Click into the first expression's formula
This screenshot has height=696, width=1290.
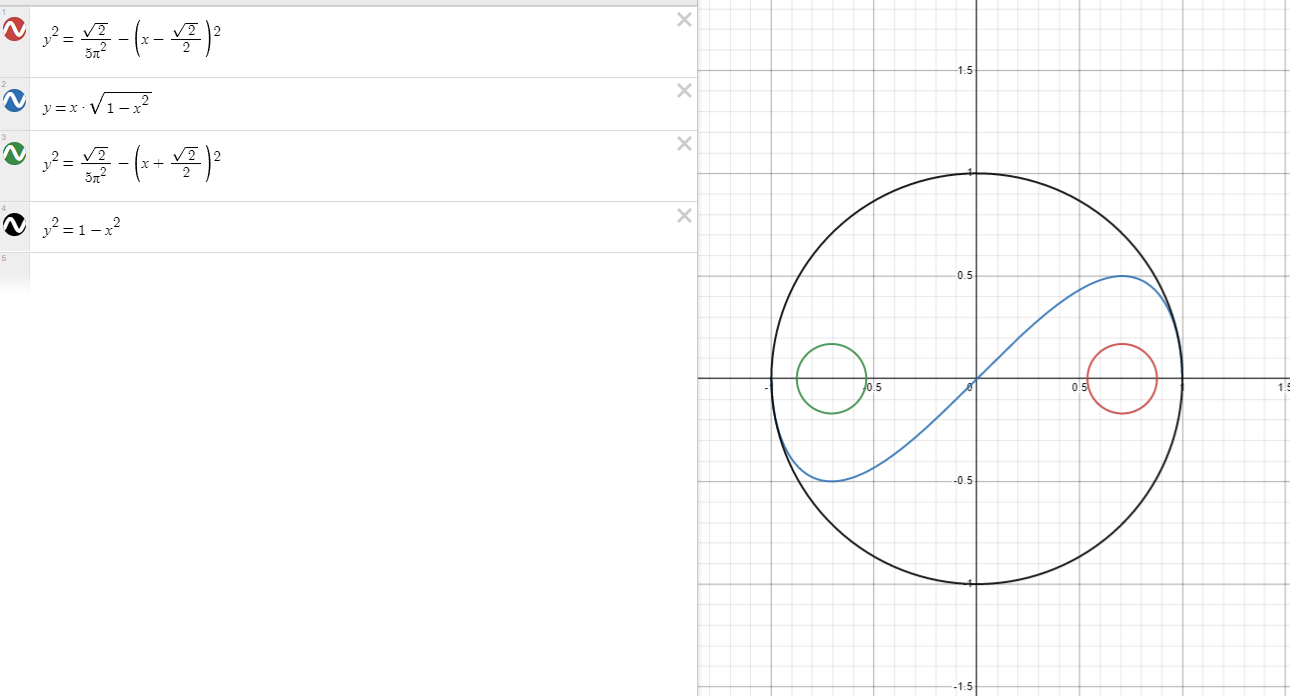[131, 41]
